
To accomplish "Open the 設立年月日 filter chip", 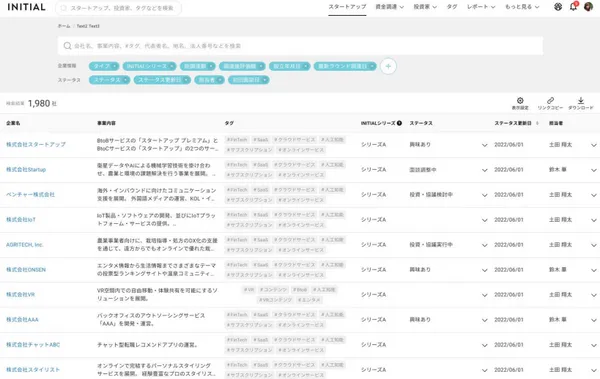I will (289, 66).
